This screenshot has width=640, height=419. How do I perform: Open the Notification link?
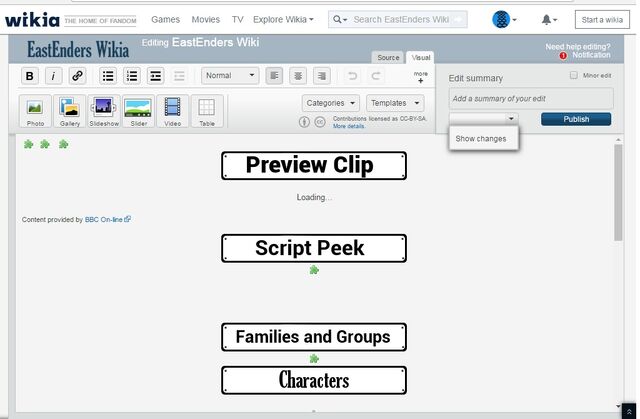(x=591, y=55)
